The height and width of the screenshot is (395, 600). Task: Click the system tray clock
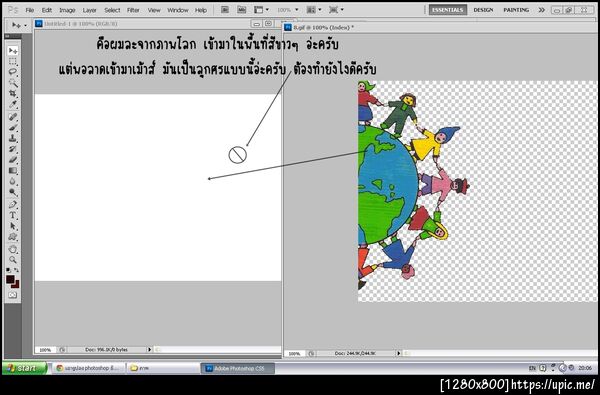click(585, 368)
